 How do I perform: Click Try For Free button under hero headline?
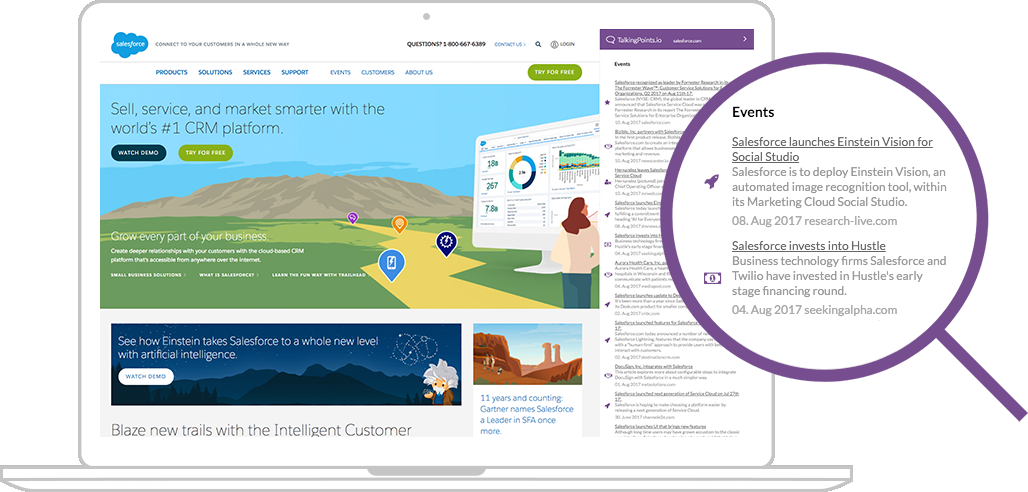tap(205, 153)
